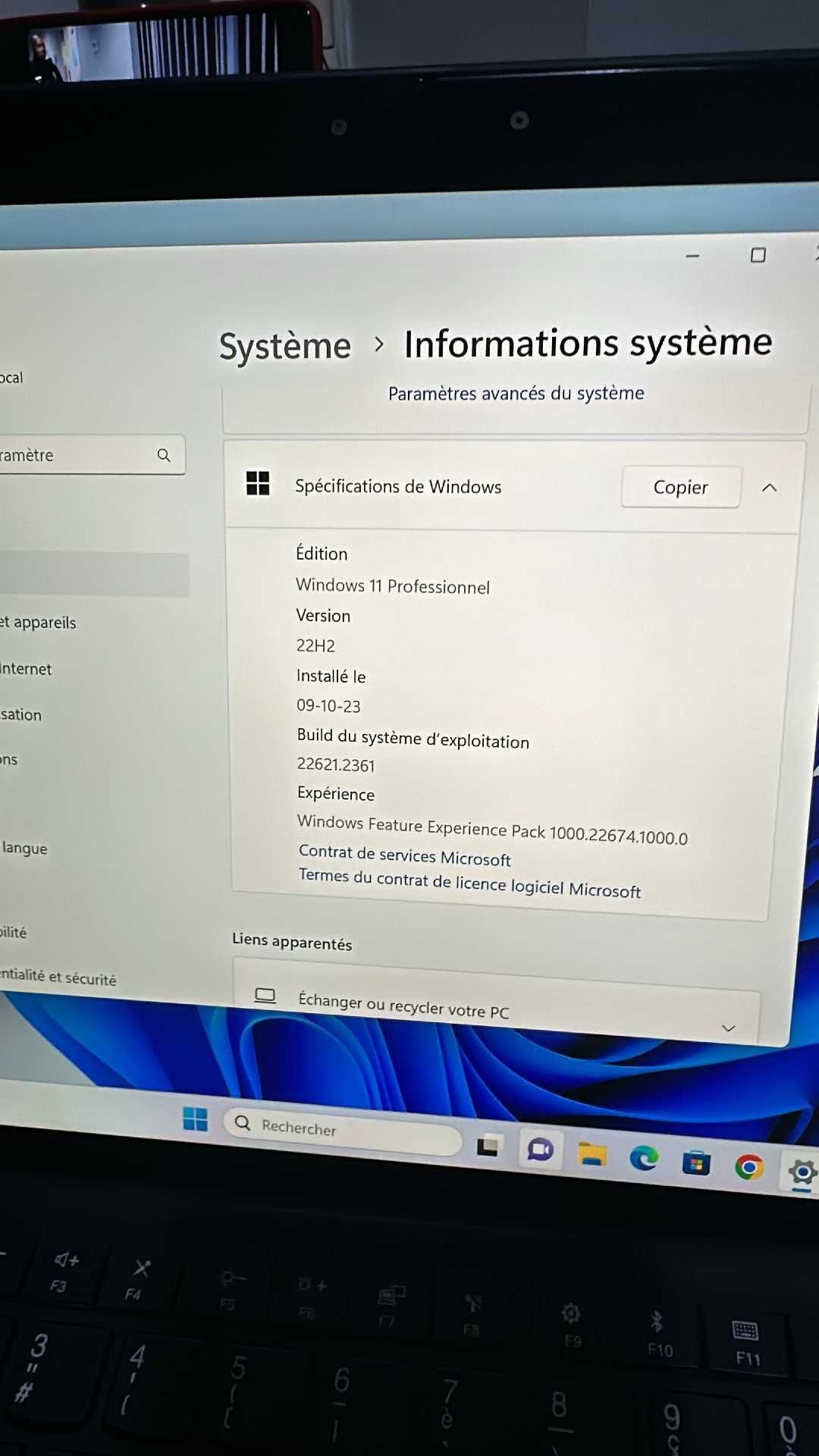The height and width of the screenshot is (1456, 819).
Task: Maximize the Settings window
Action: click(758, 255)
